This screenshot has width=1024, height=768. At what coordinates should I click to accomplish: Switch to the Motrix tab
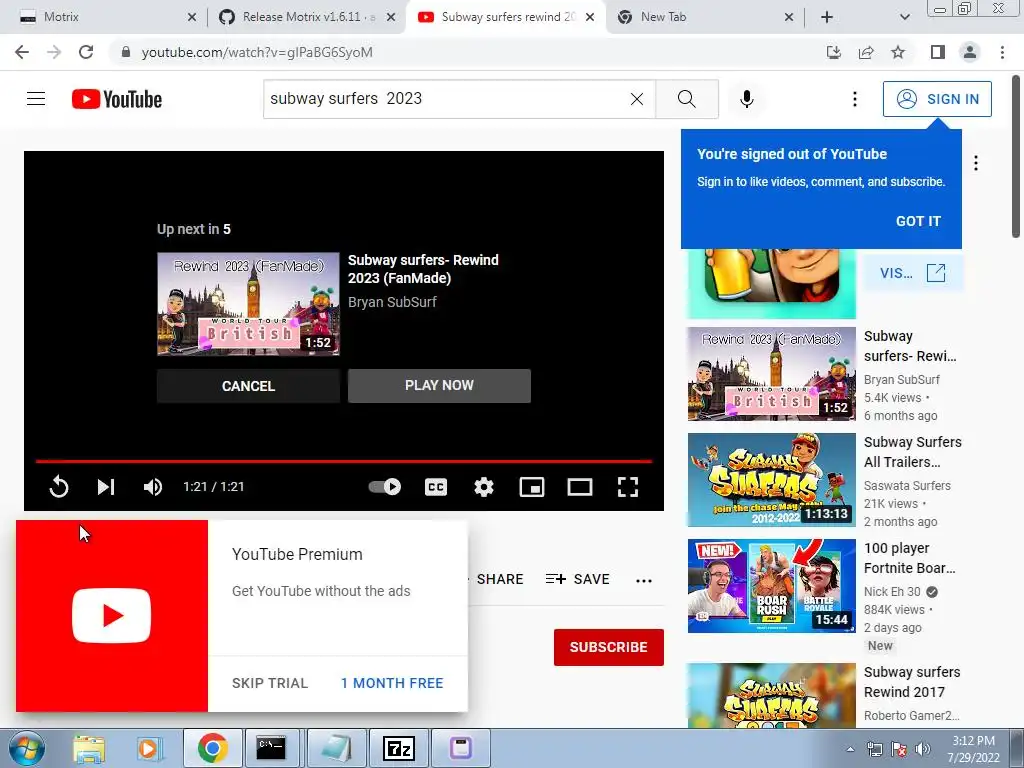(103, 17)
